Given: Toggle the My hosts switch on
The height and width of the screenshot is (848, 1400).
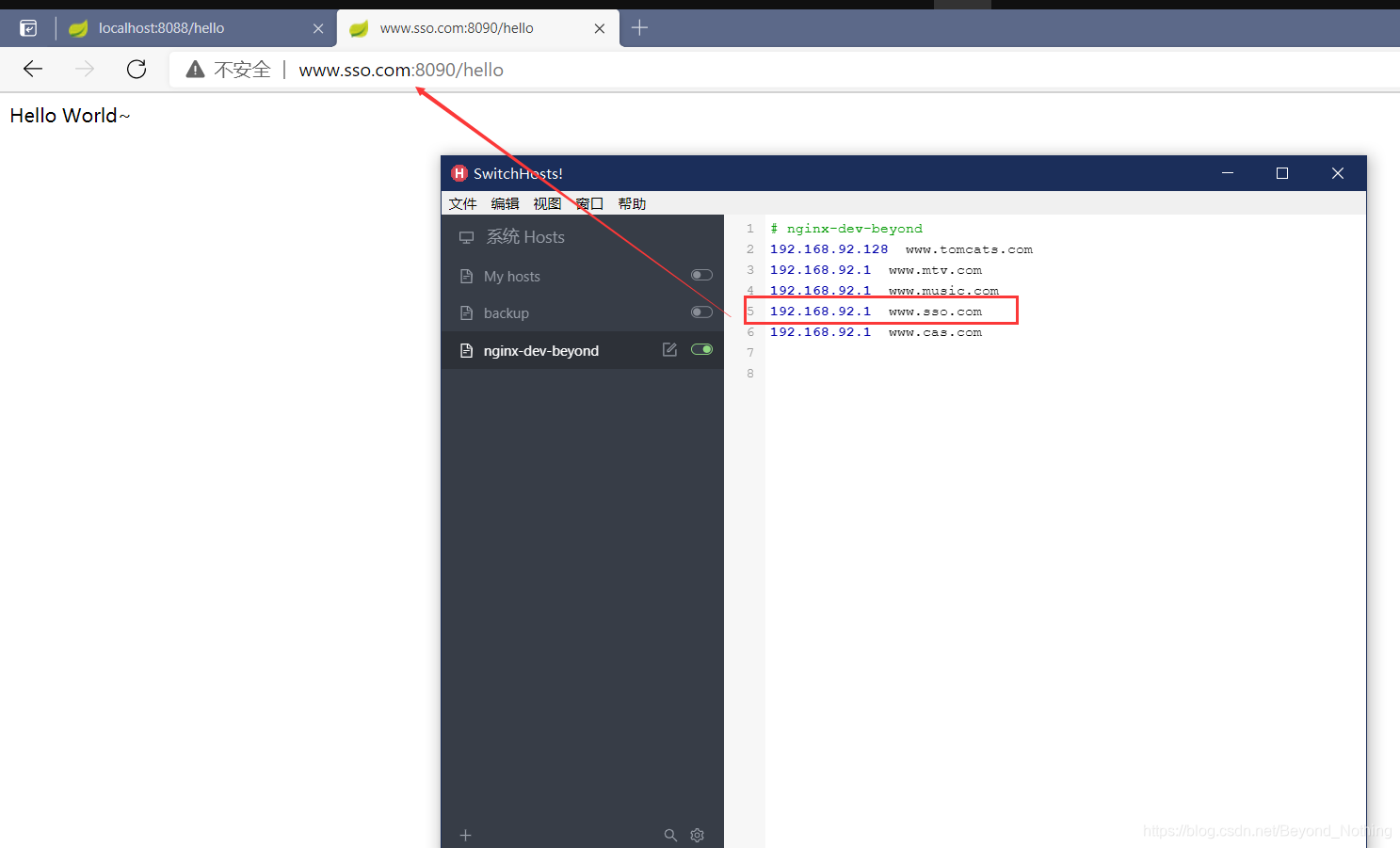Looking at the screenshot, I should click(701, 275).
